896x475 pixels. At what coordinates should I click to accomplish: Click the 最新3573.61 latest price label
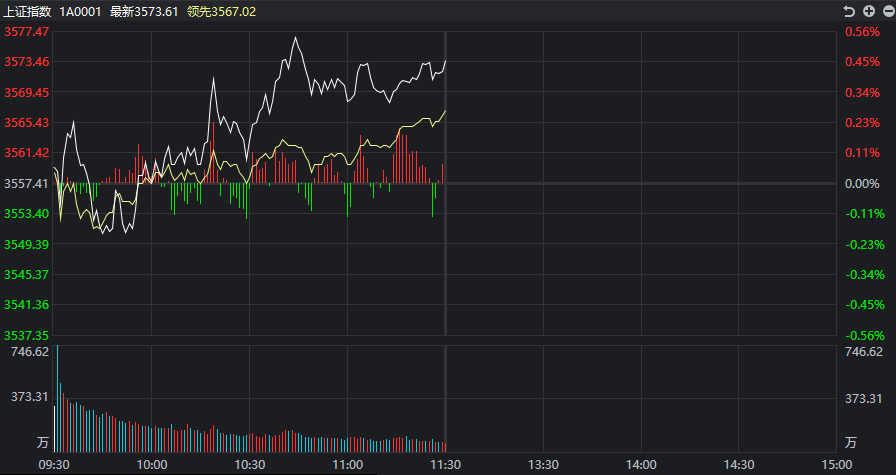[144, 11]
